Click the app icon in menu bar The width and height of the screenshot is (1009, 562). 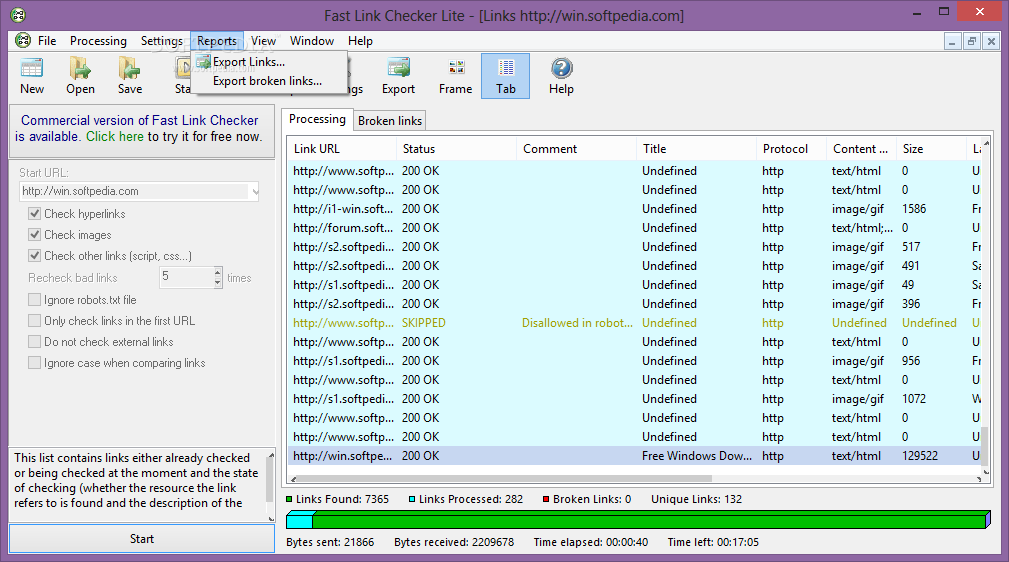23,41
